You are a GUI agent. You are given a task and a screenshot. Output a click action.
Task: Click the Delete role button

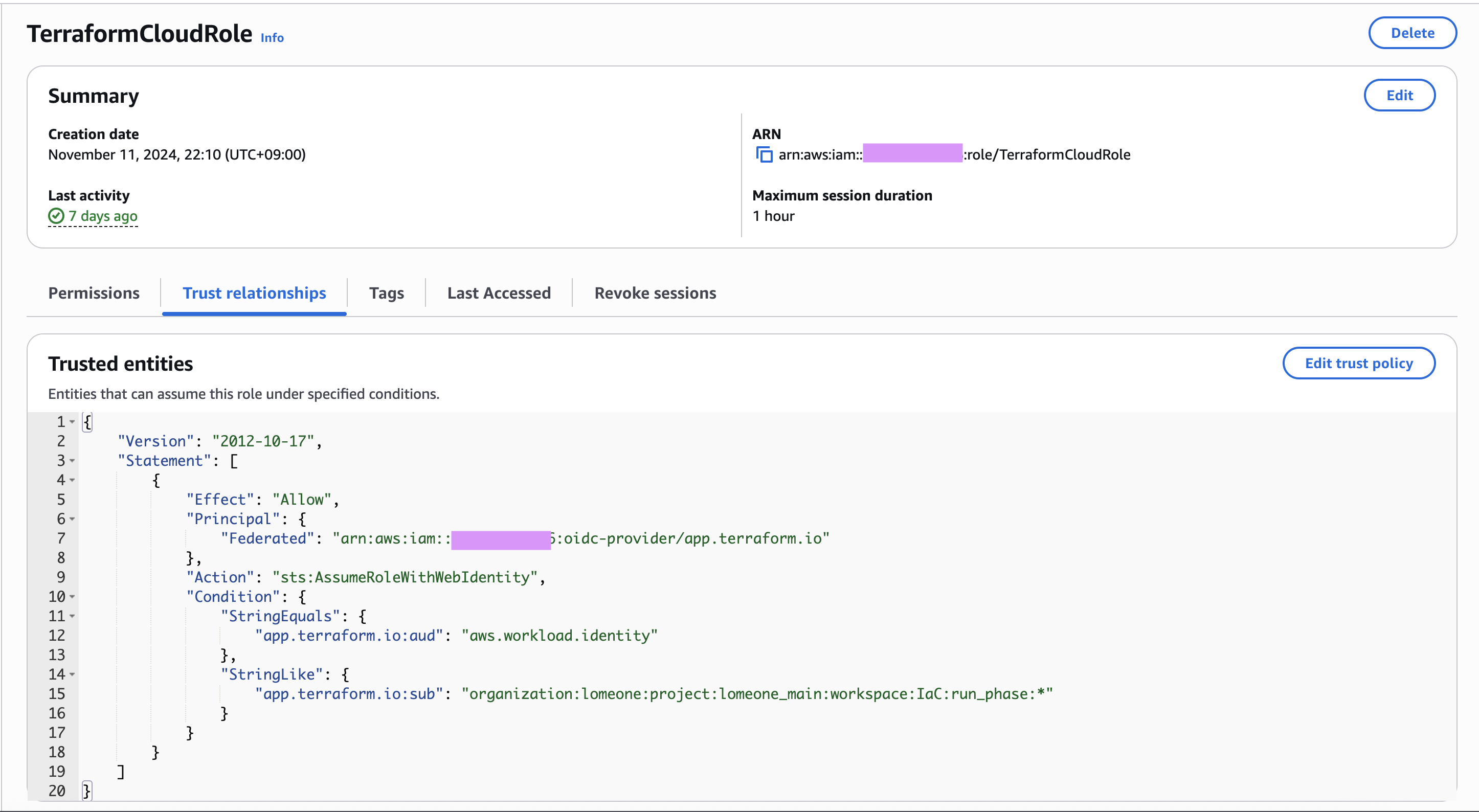click(1413, 33)
